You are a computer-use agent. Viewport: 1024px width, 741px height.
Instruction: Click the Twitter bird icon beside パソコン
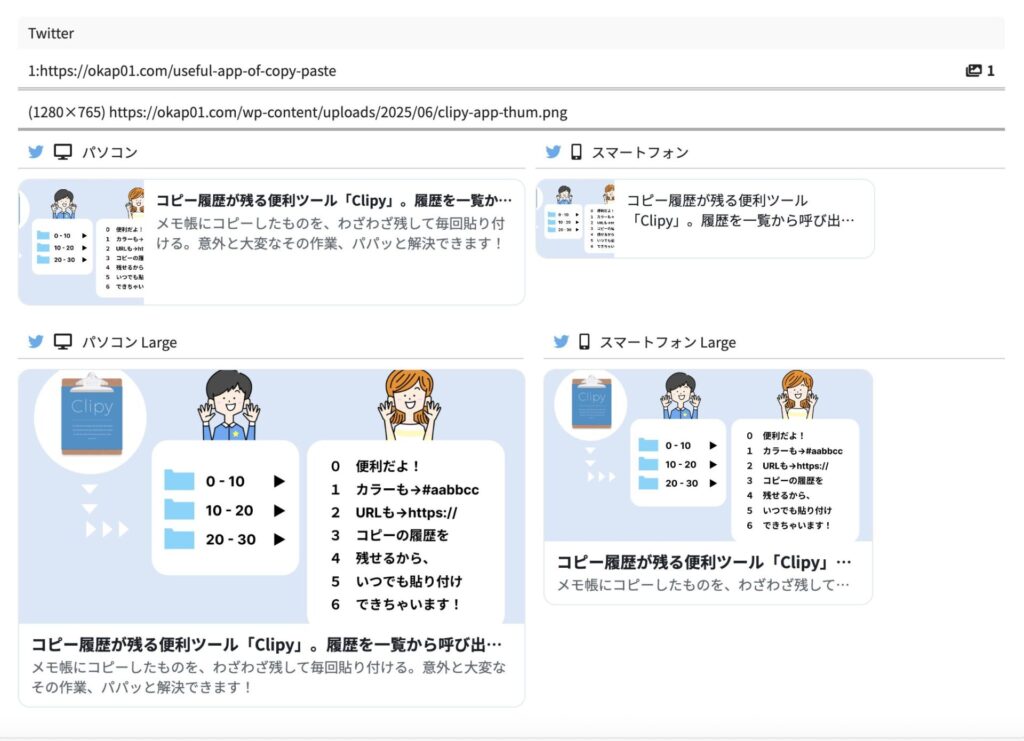36,152
